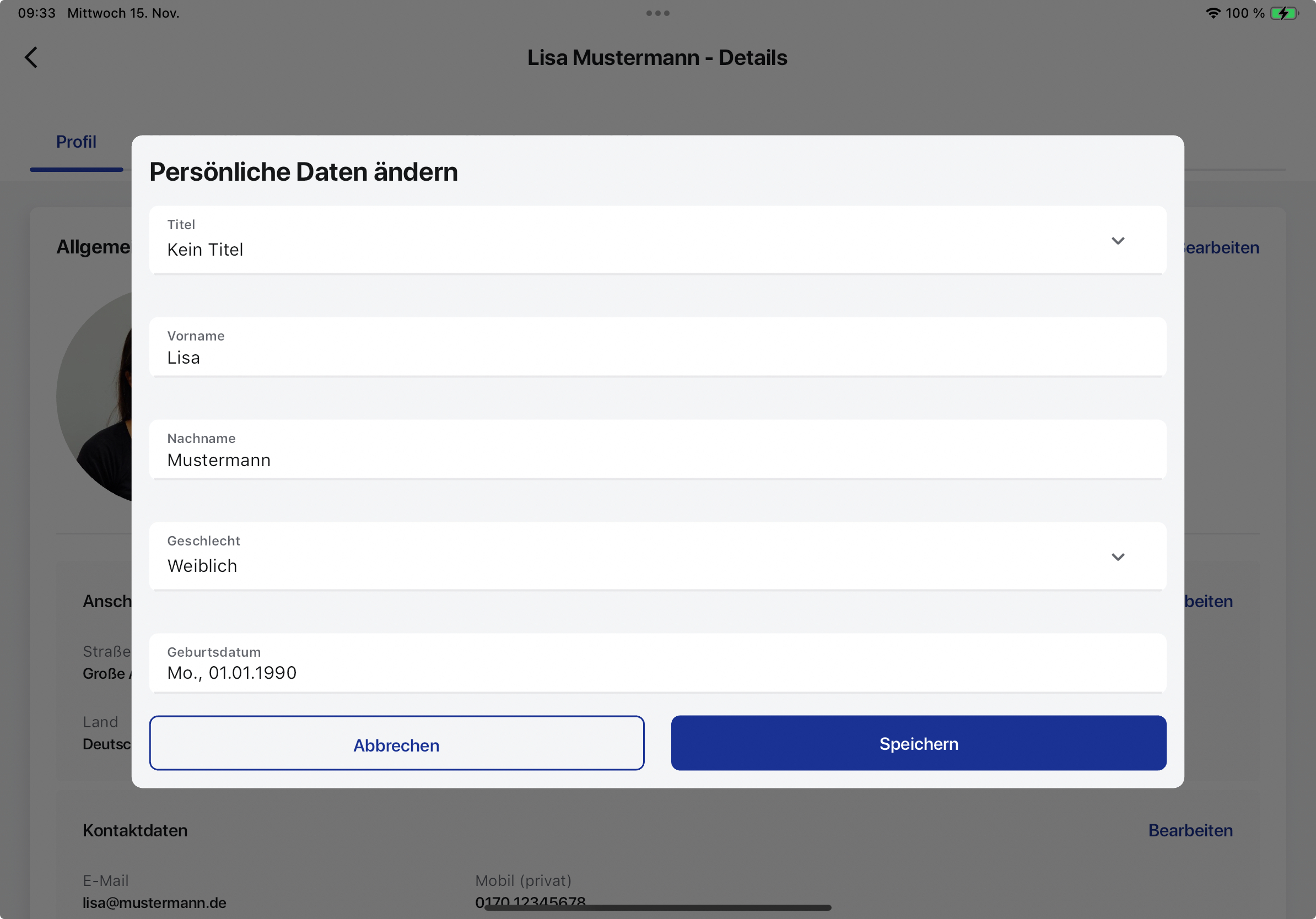Switch to the Profil tab
The height and width of the screenshot is (919, 1316).
point(76,142)
